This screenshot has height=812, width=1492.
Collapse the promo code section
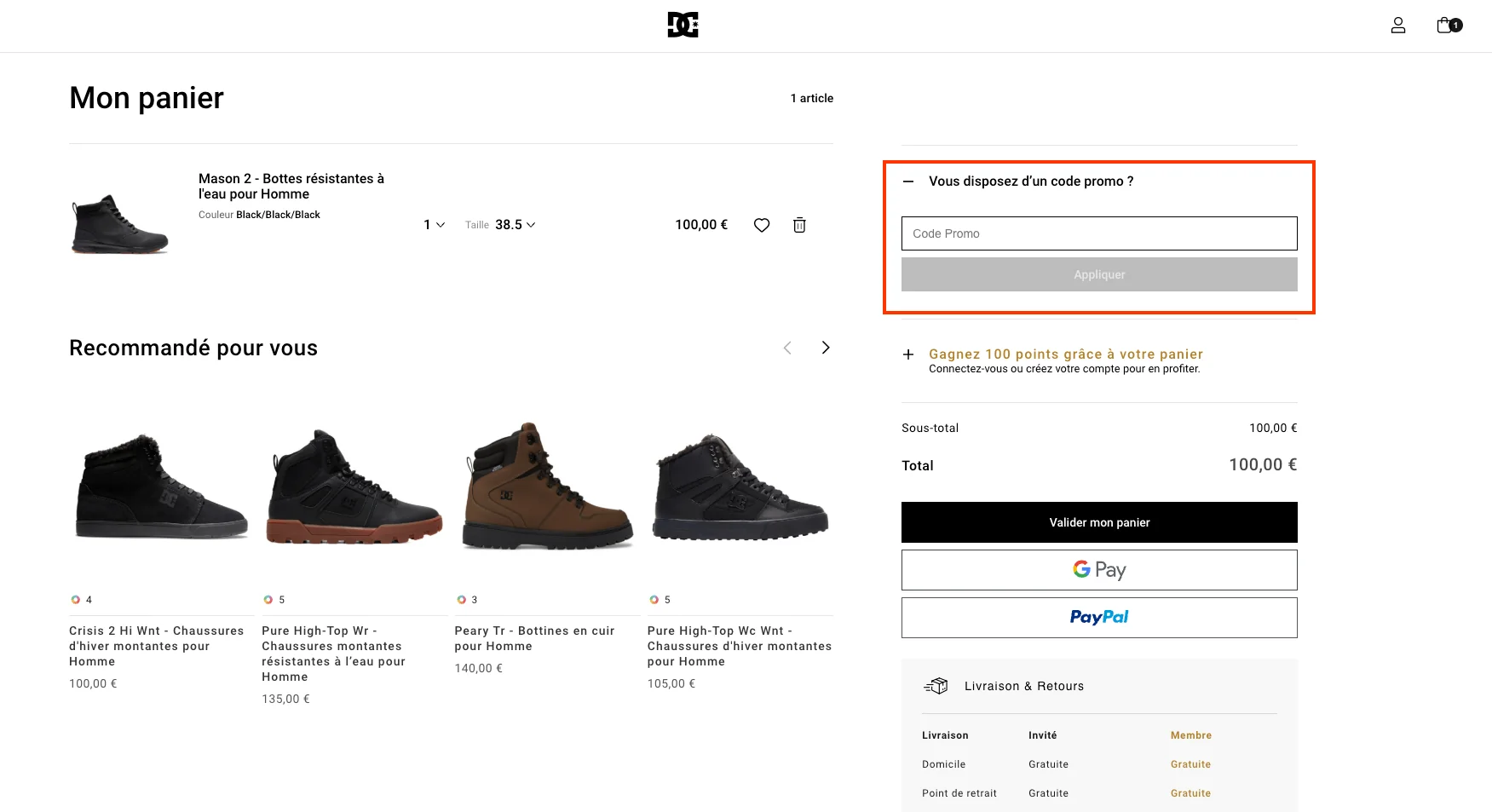(x=908, y=181)
